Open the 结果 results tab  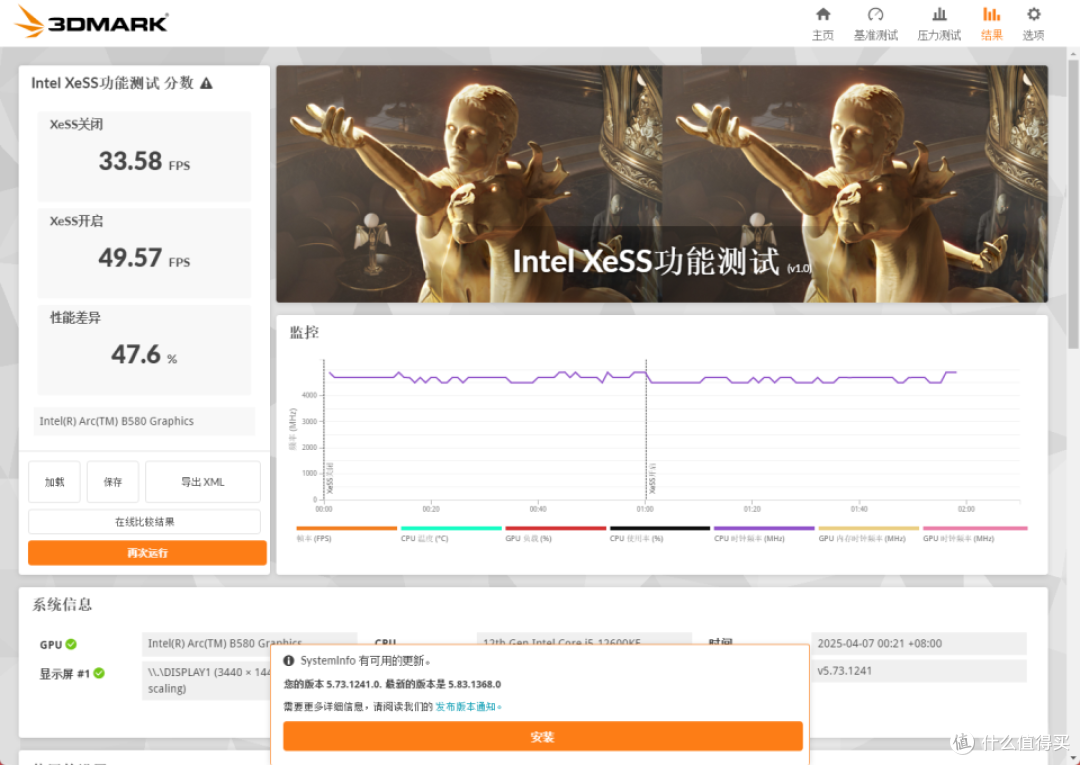pos(991,24)
